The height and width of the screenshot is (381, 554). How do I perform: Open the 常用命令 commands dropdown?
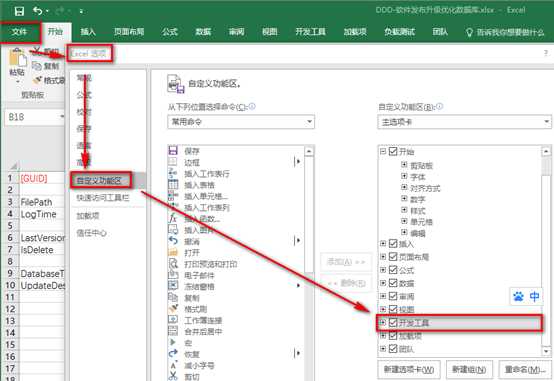tap(241, 122)
